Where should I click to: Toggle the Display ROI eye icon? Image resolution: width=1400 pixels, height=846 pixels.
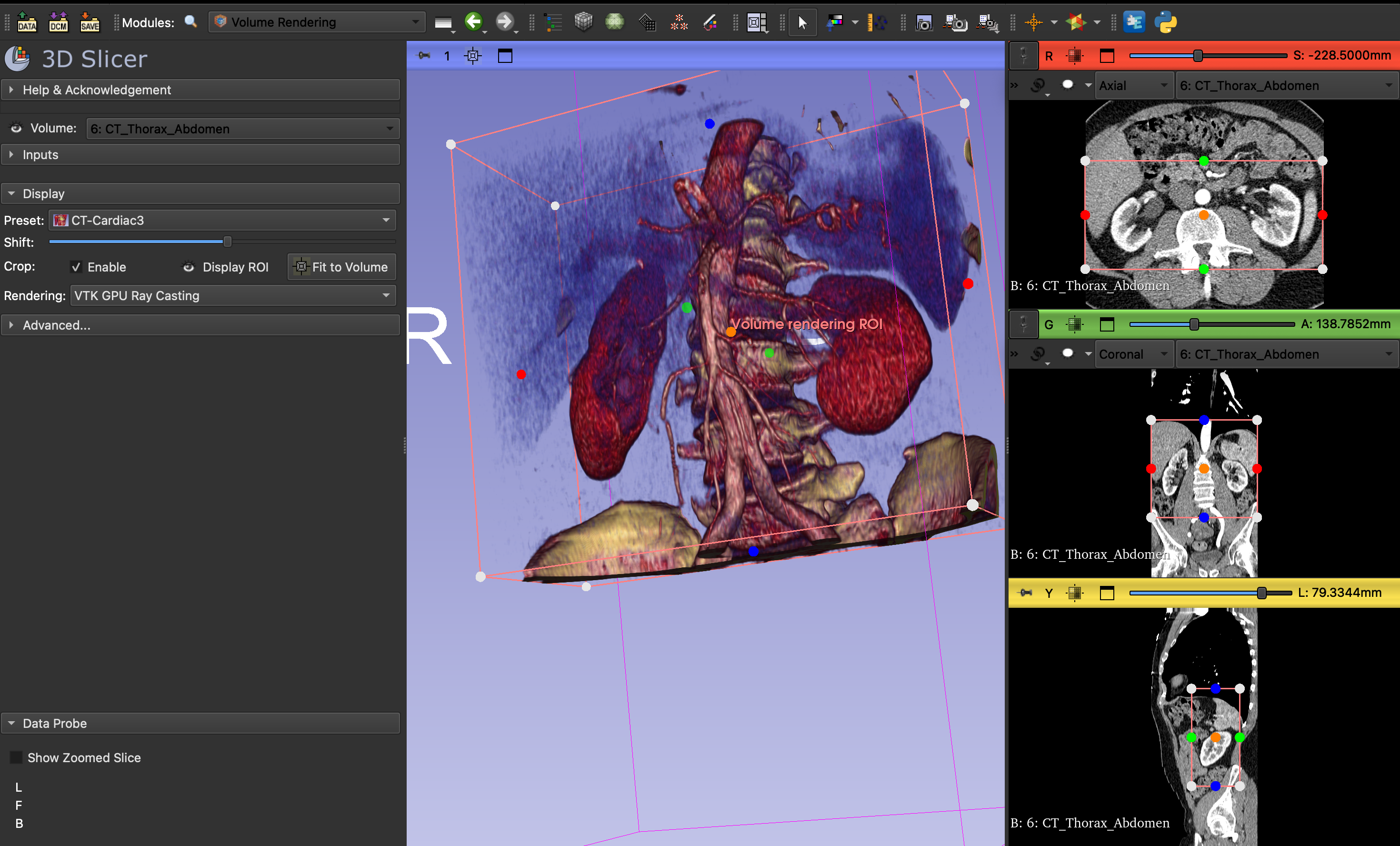click(x=189, y=267)
